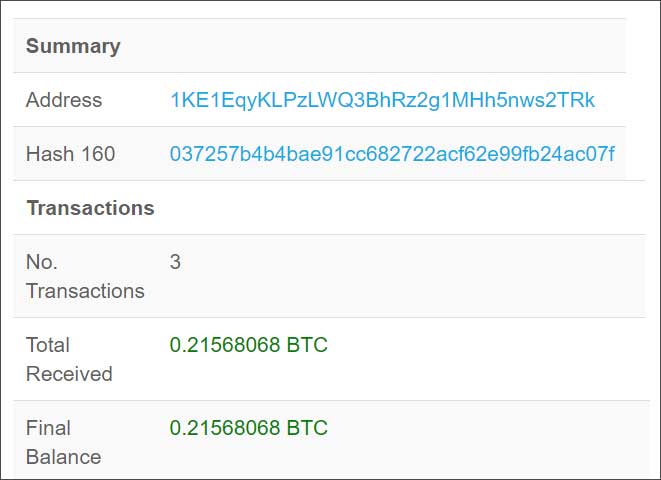Open the 1KE1EqyKLPzLWQ3BhRz2g1MHh5nws2TRk address link
The image size is (661, 480).
coord(382,100)
